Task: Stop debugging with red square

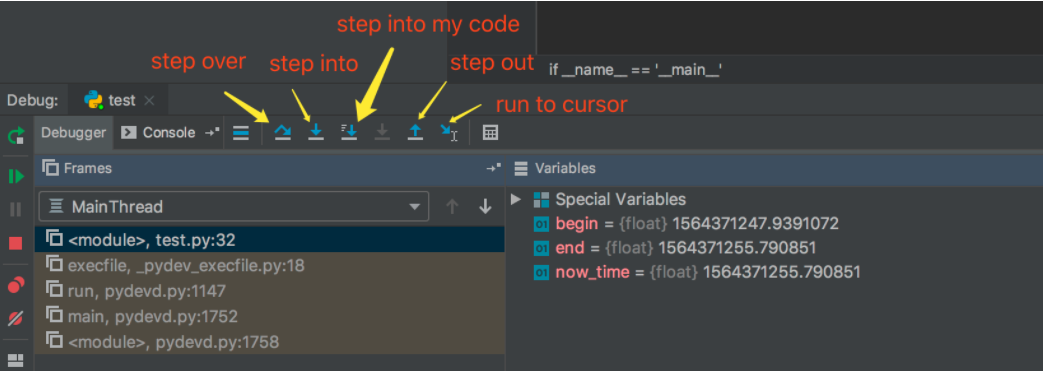Action: 16,243
